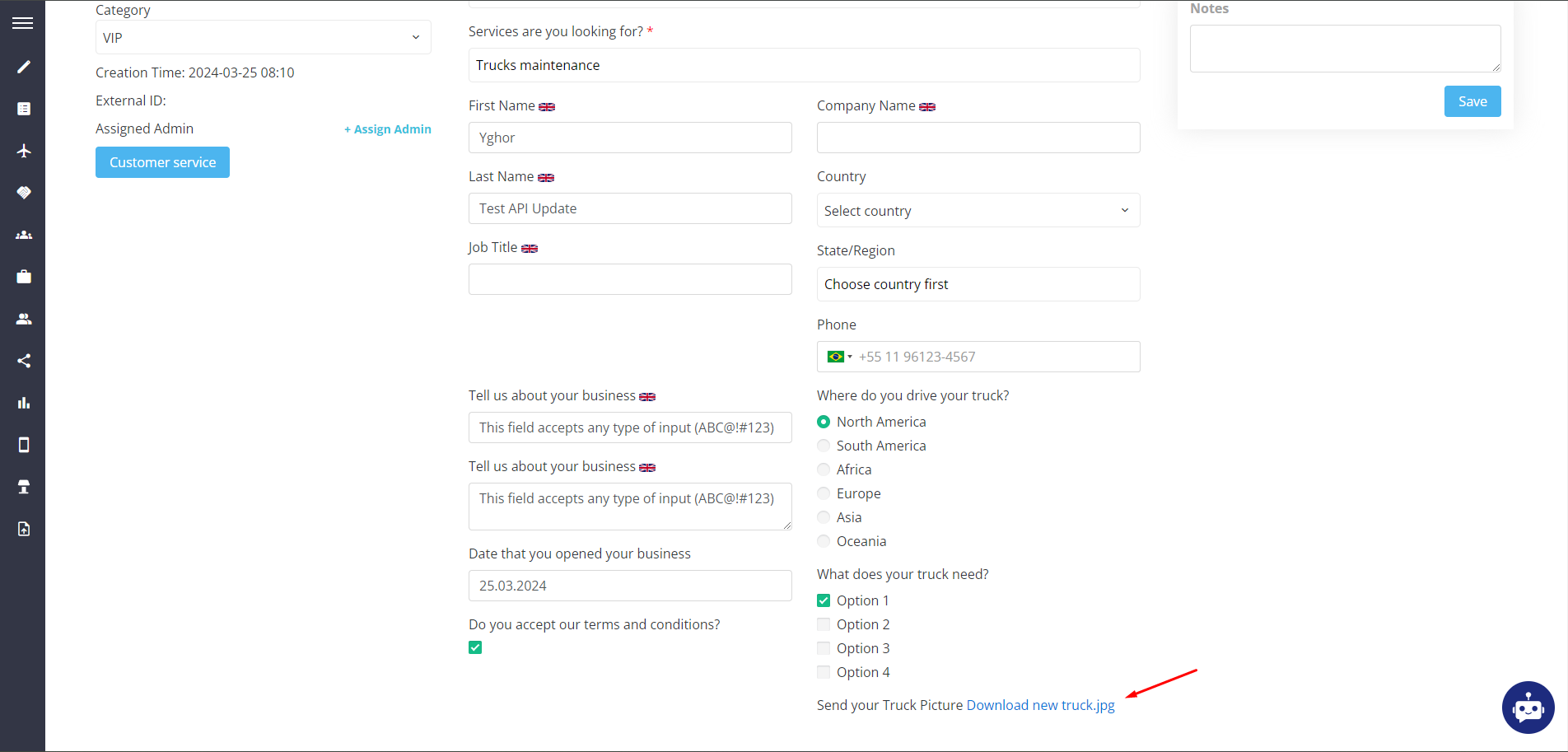
Task: Select the Europe radio option
Action: click(824, 493)
